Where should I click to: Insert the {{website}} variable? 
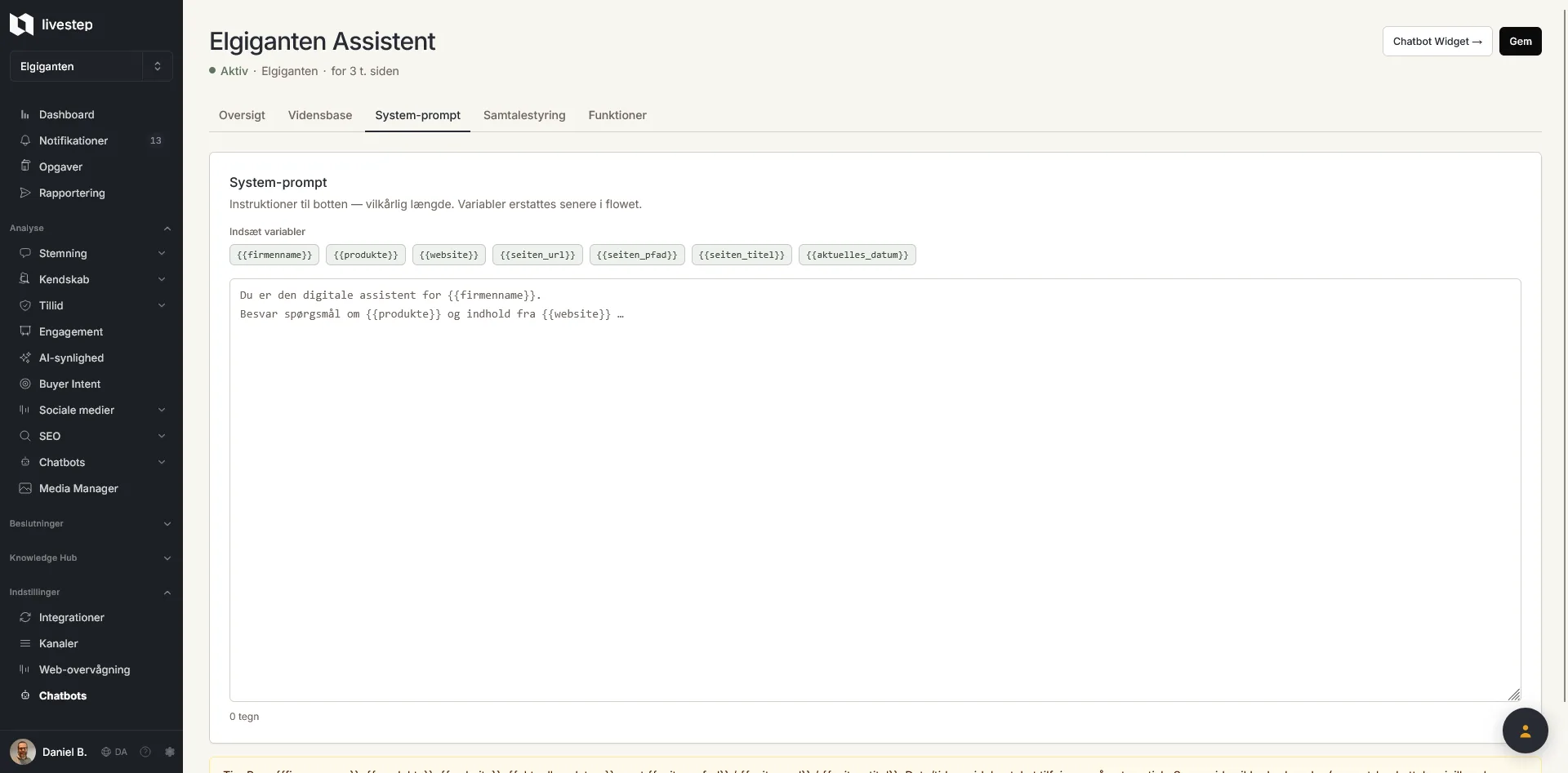[449, 255]
